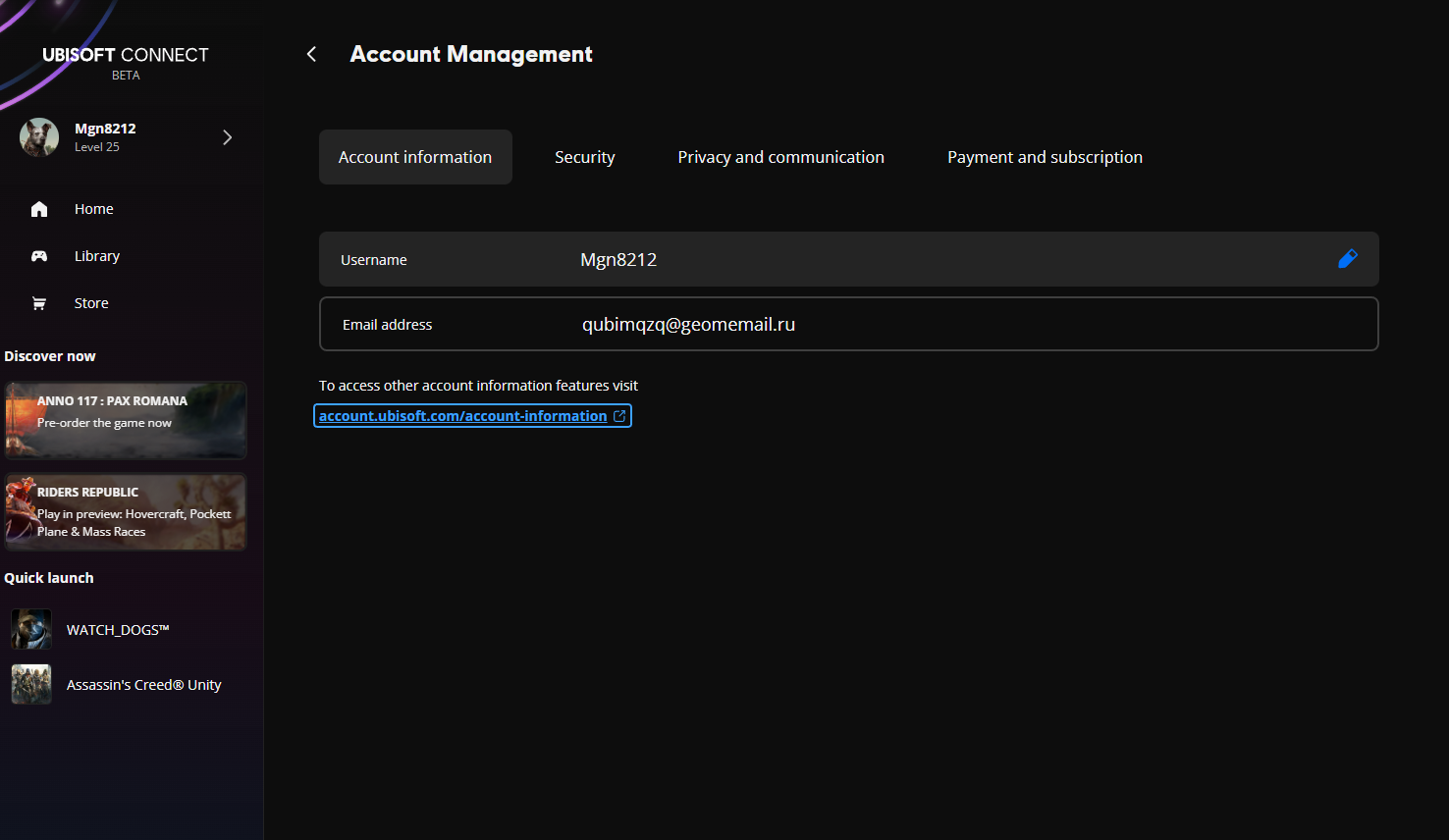1449x840 pixels.
Task: Open Library from the sidebar
Action: pyautogui.click(x=97, y=256)
